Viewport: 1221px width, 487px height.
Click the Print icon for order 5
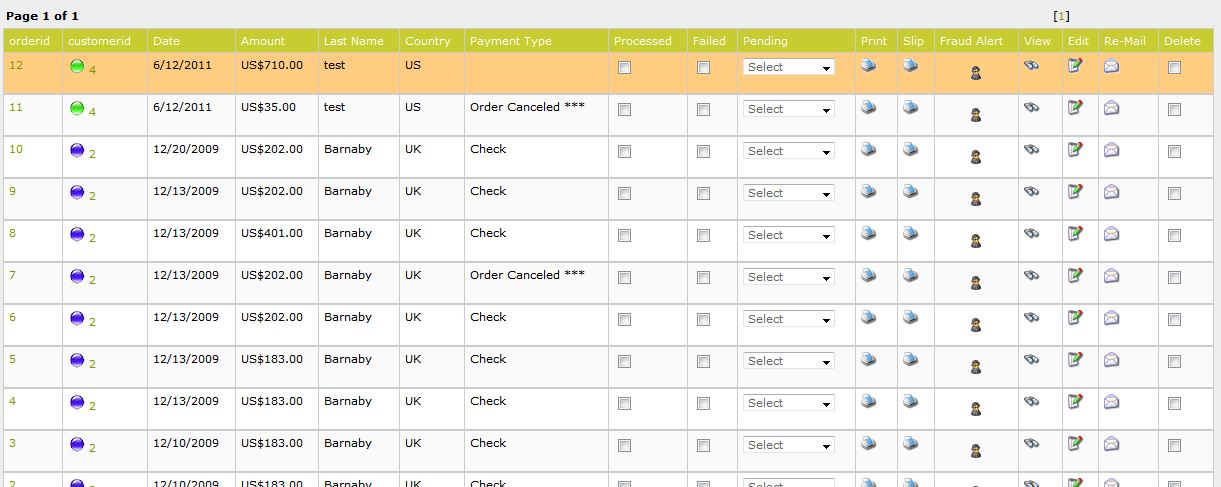click(x=868, y=360)
